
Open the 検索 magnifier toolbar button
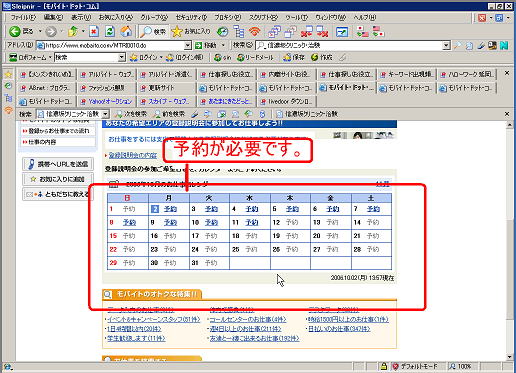pyautogui.click(x=153, y=32)
